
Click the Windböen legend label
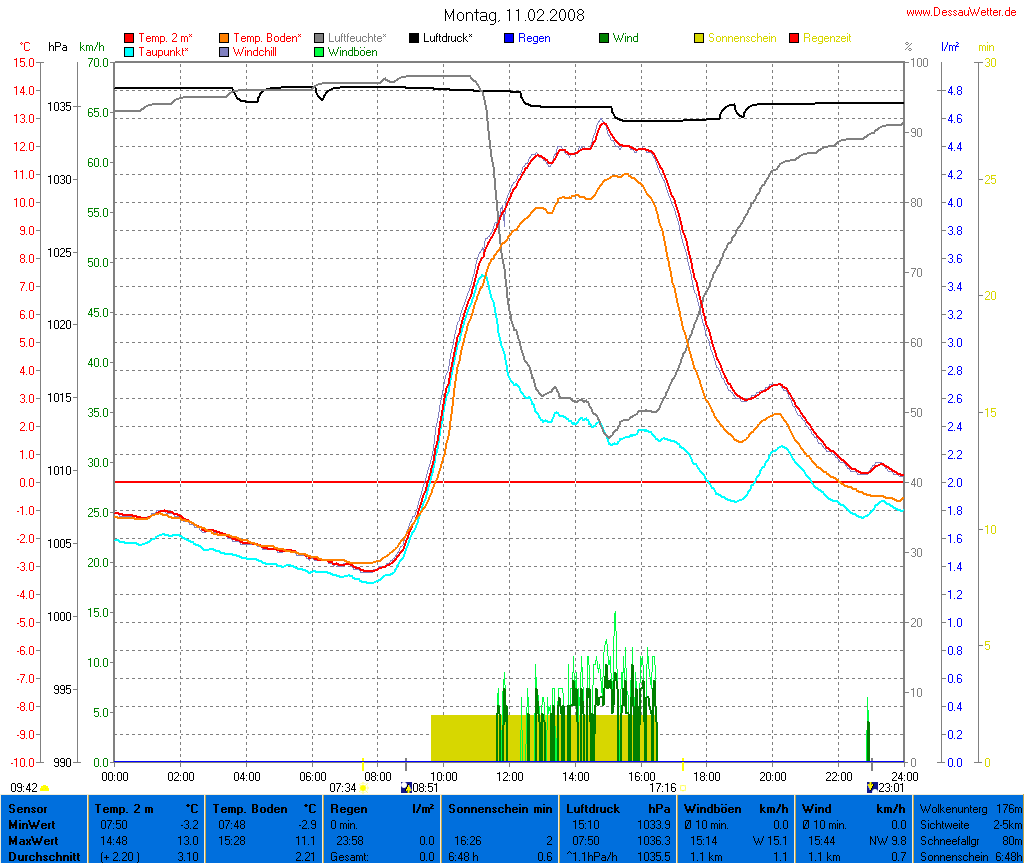coord(354,51)
